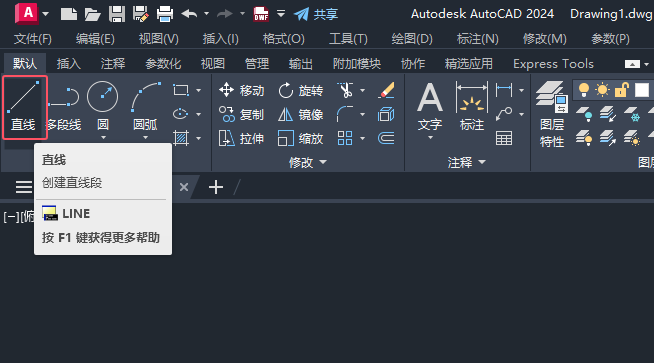This screenshot has width=654, height=363.
Task: Expand the Arc (圆弧) options dropdown
Action: point(145,138)
